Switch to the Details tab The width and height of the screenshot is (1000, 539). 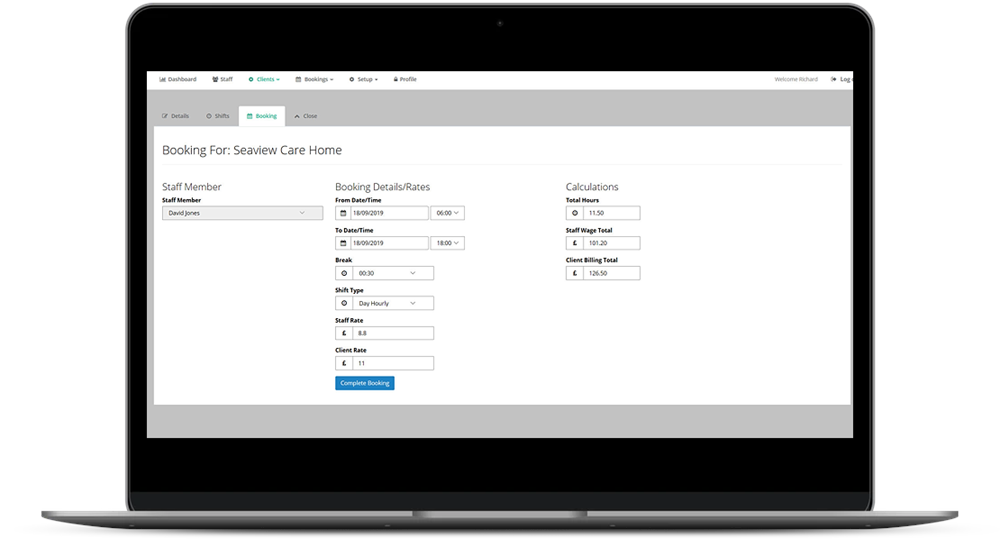pos(175,116)
